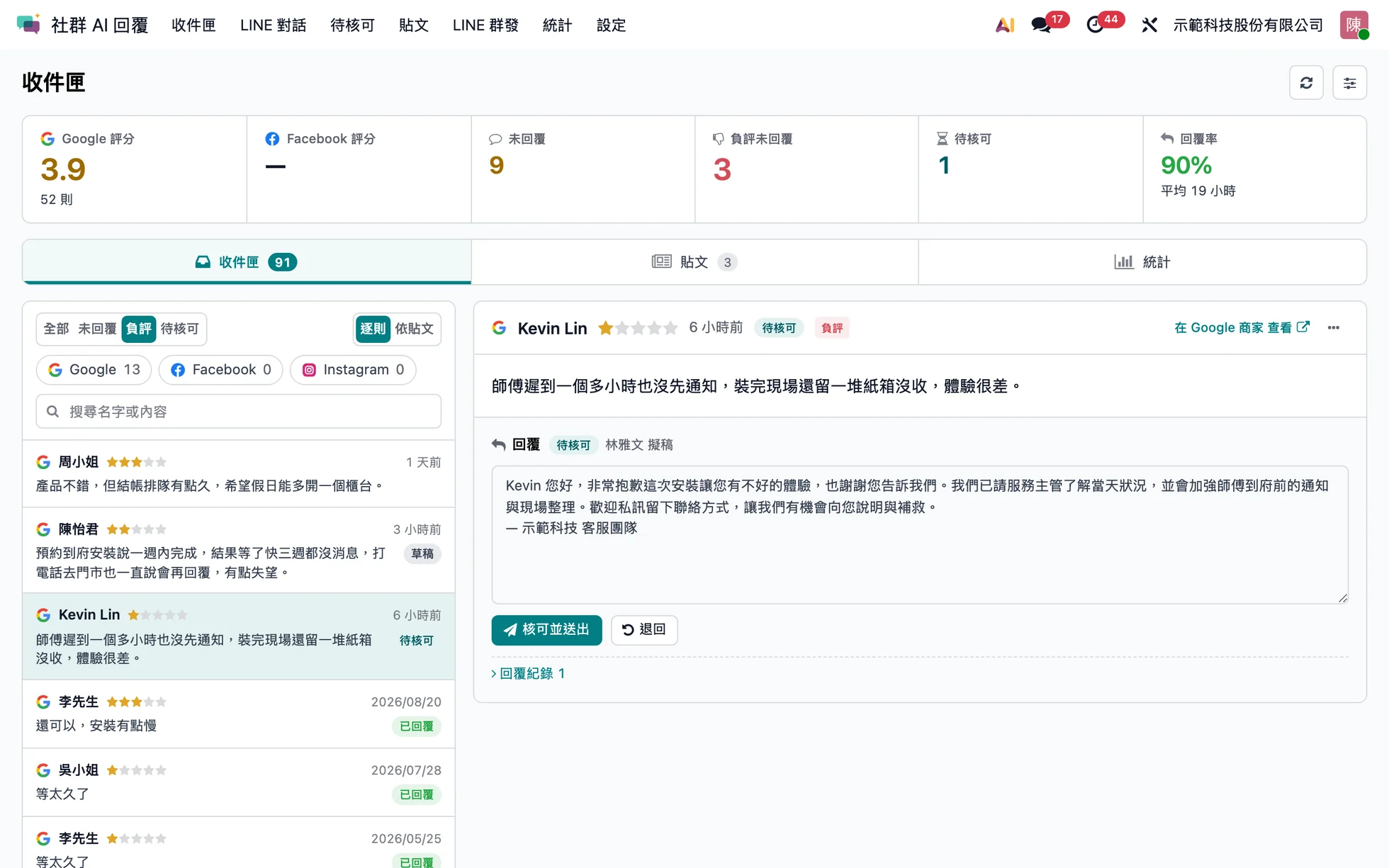Filter by Google 13 platform chip
The height and width of the screenshot is (868, 1389).
coord(94,369)
